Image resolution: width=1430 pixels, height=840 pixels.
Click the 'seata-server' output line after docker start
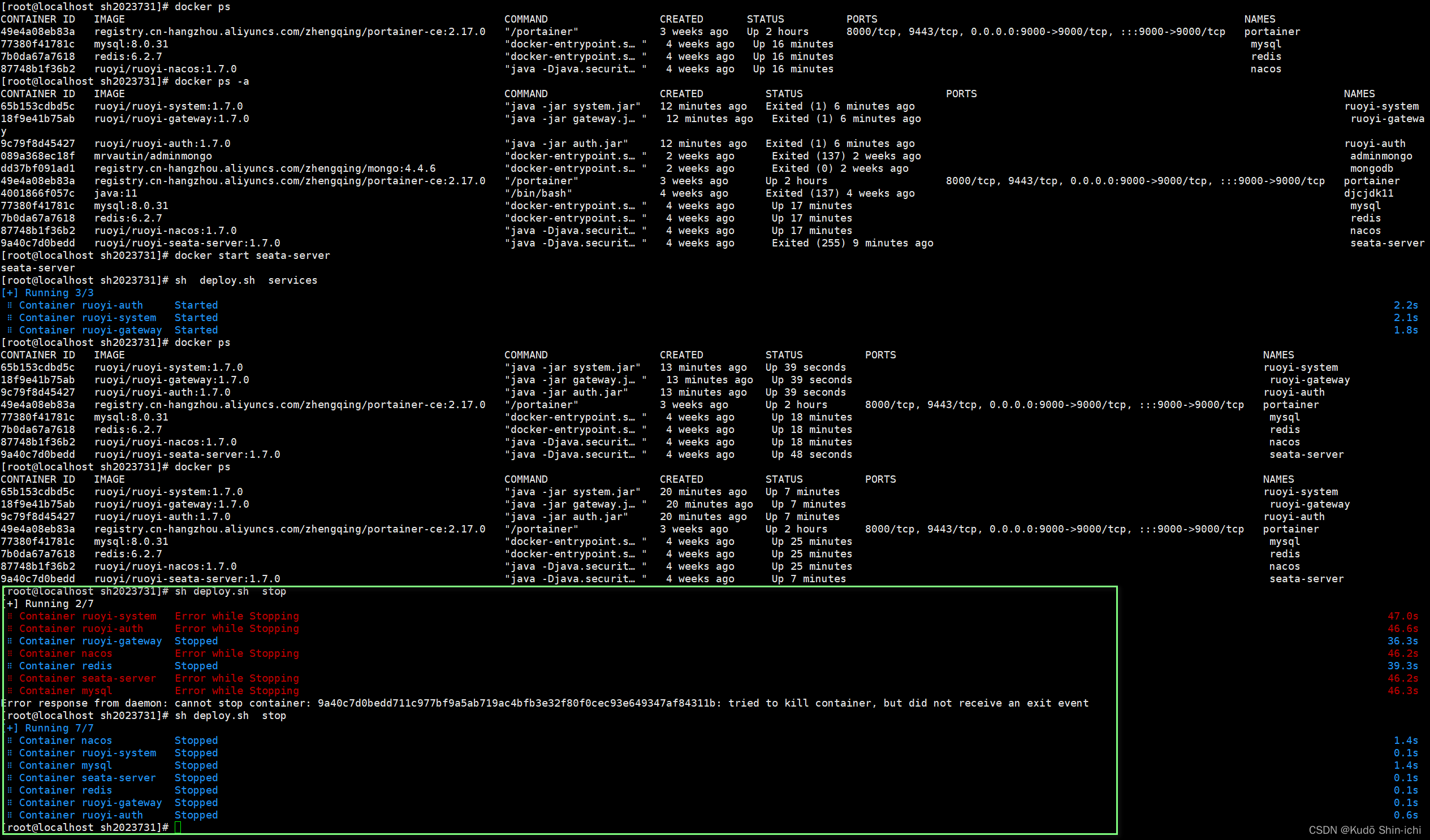[37, 269]
